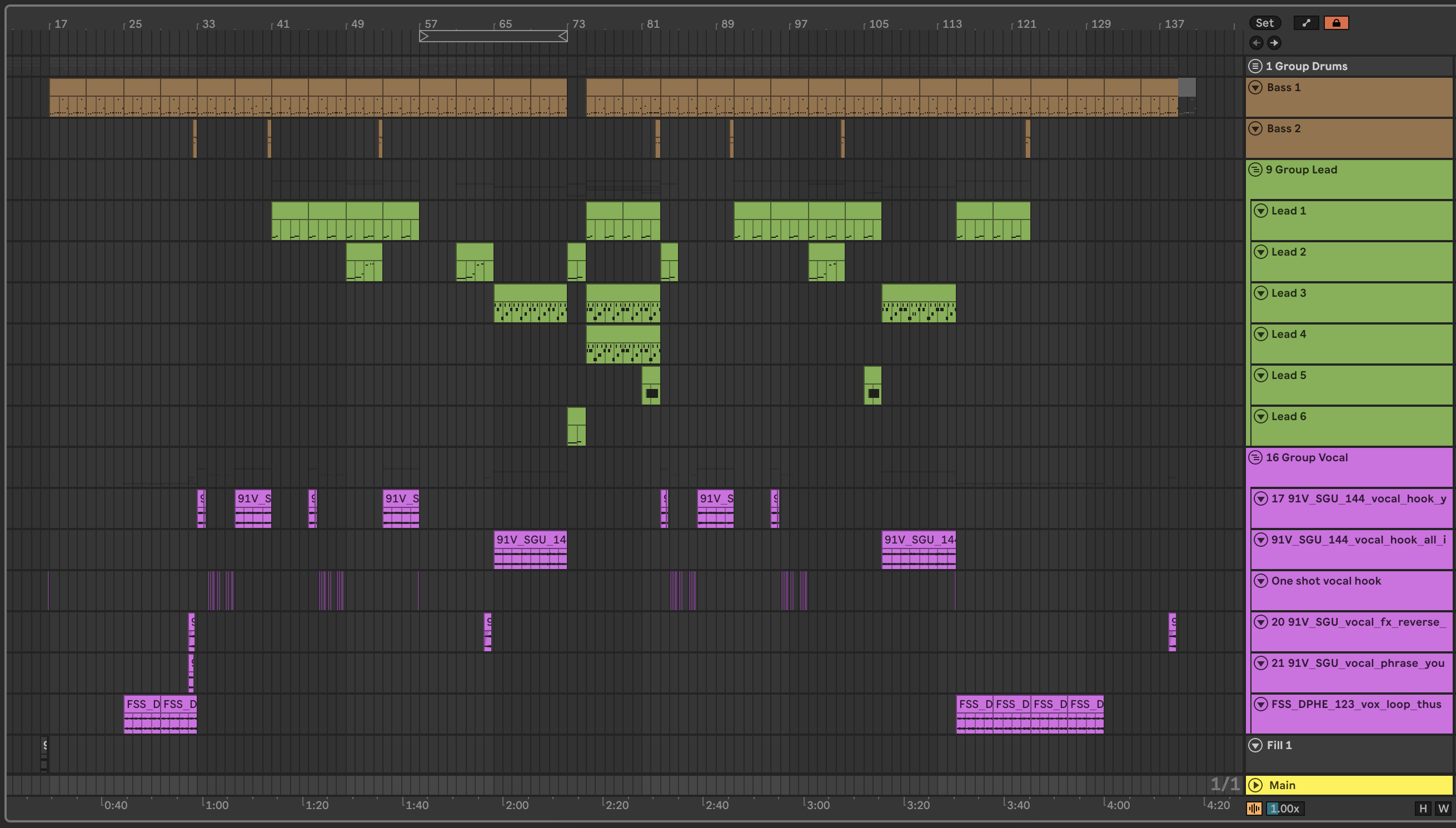Screen dimensions: 1456x828
Task: Click the W optimize width button
Action: (x=1443, y=808)
